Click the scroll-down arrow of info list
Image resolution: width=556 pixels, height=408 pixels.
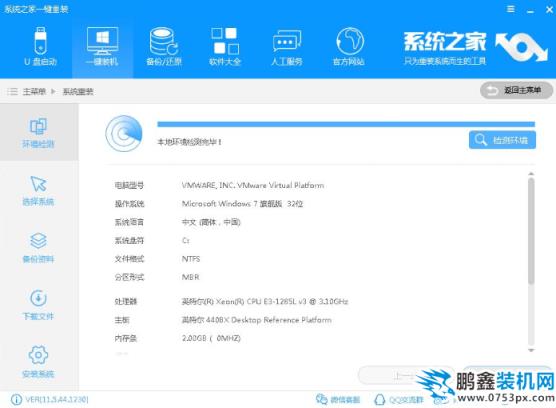pos(531,350)
